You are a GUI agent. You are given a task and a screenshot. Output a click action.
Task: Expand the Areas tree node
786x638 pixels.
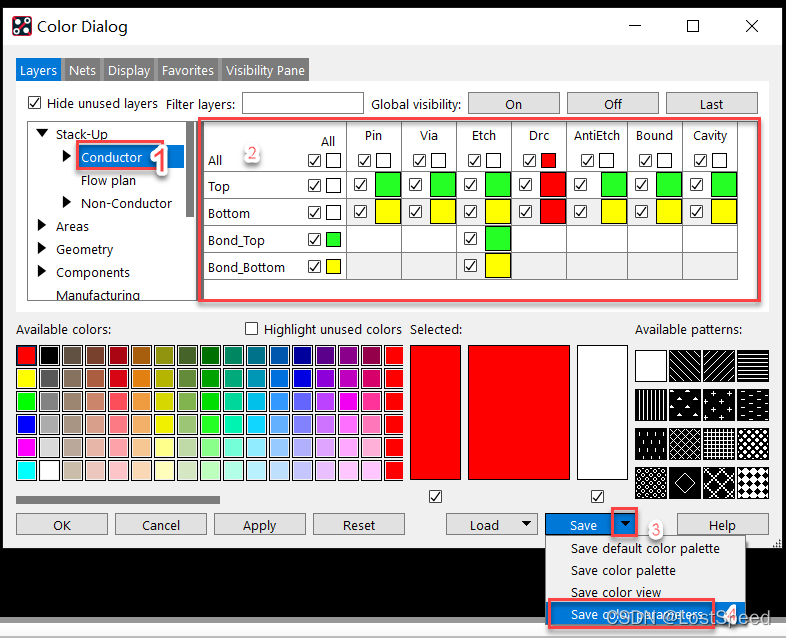(x=42, y=226)
